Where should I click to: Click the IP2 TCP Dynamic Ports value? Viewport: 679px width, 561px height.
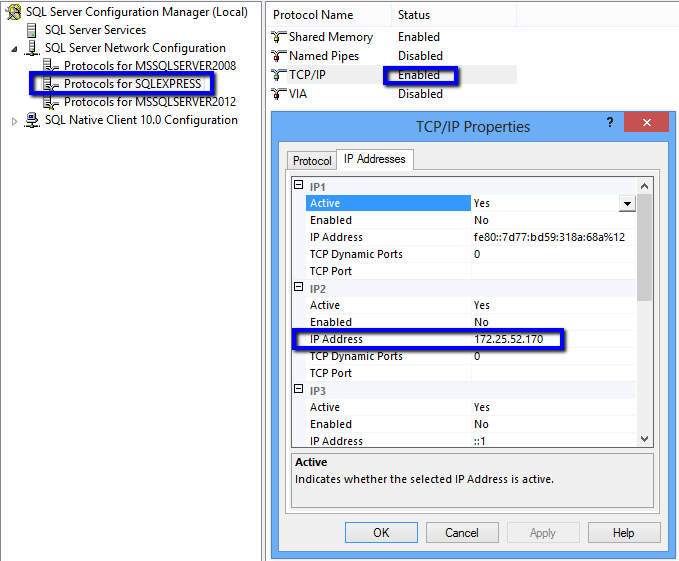(477, 356)
